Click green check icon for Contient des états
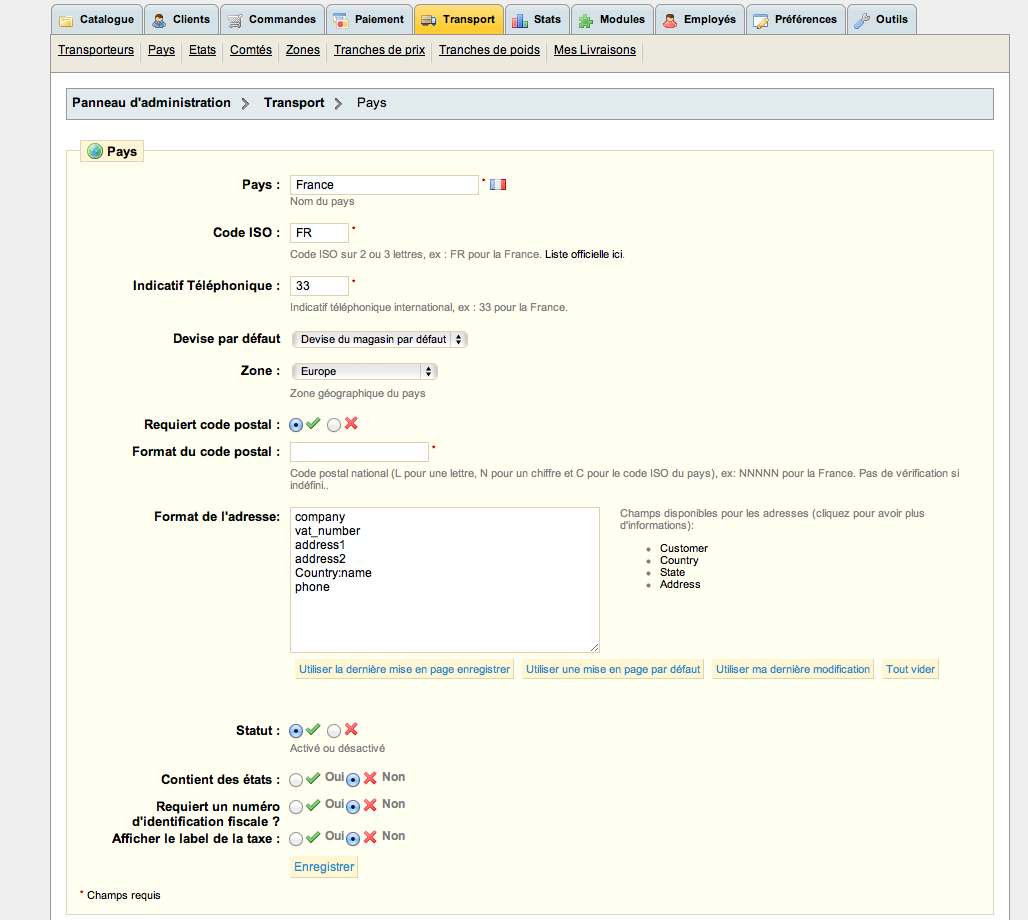 point(313,778)
